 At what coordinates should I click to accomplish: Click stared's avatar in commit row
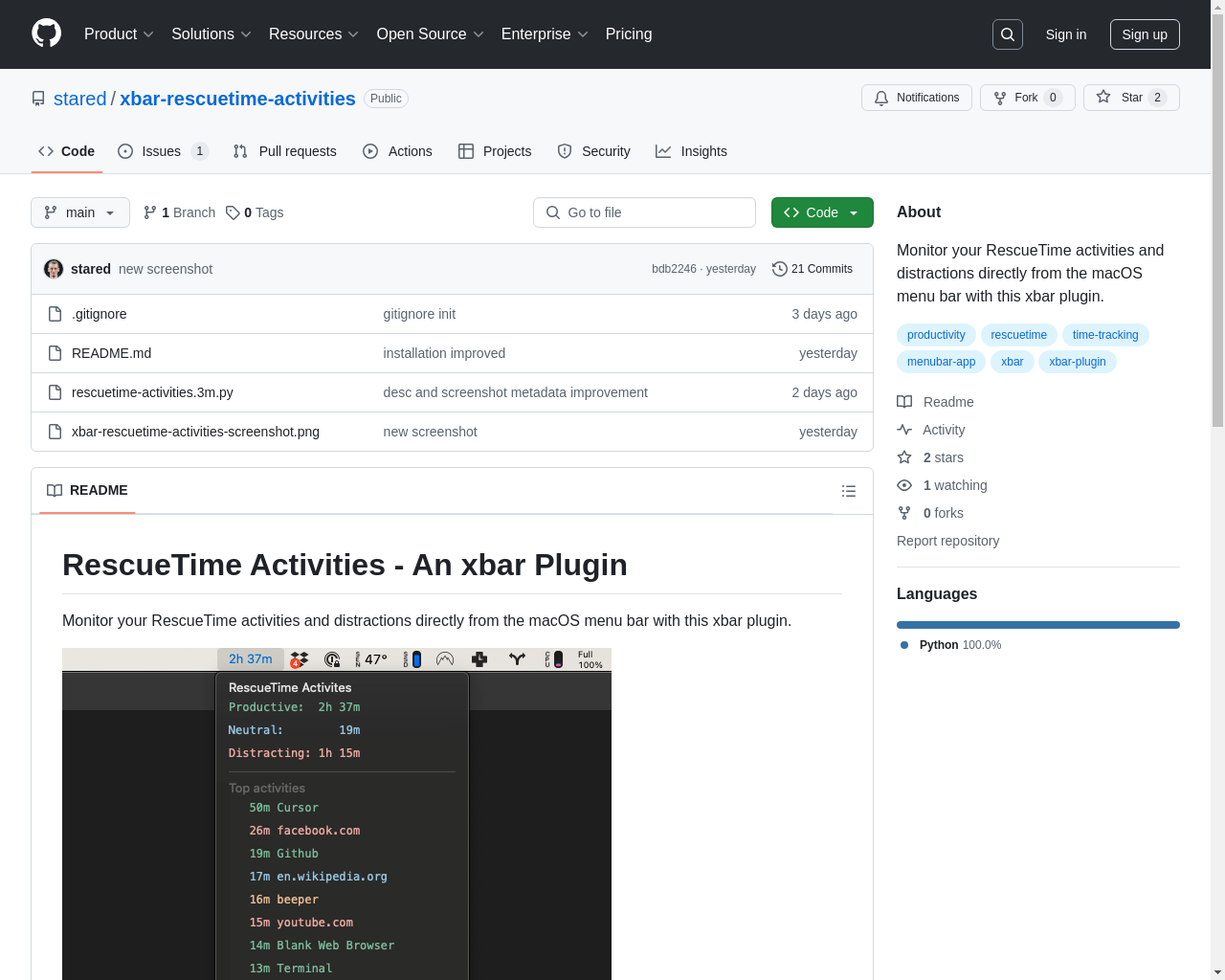[54, 269]
